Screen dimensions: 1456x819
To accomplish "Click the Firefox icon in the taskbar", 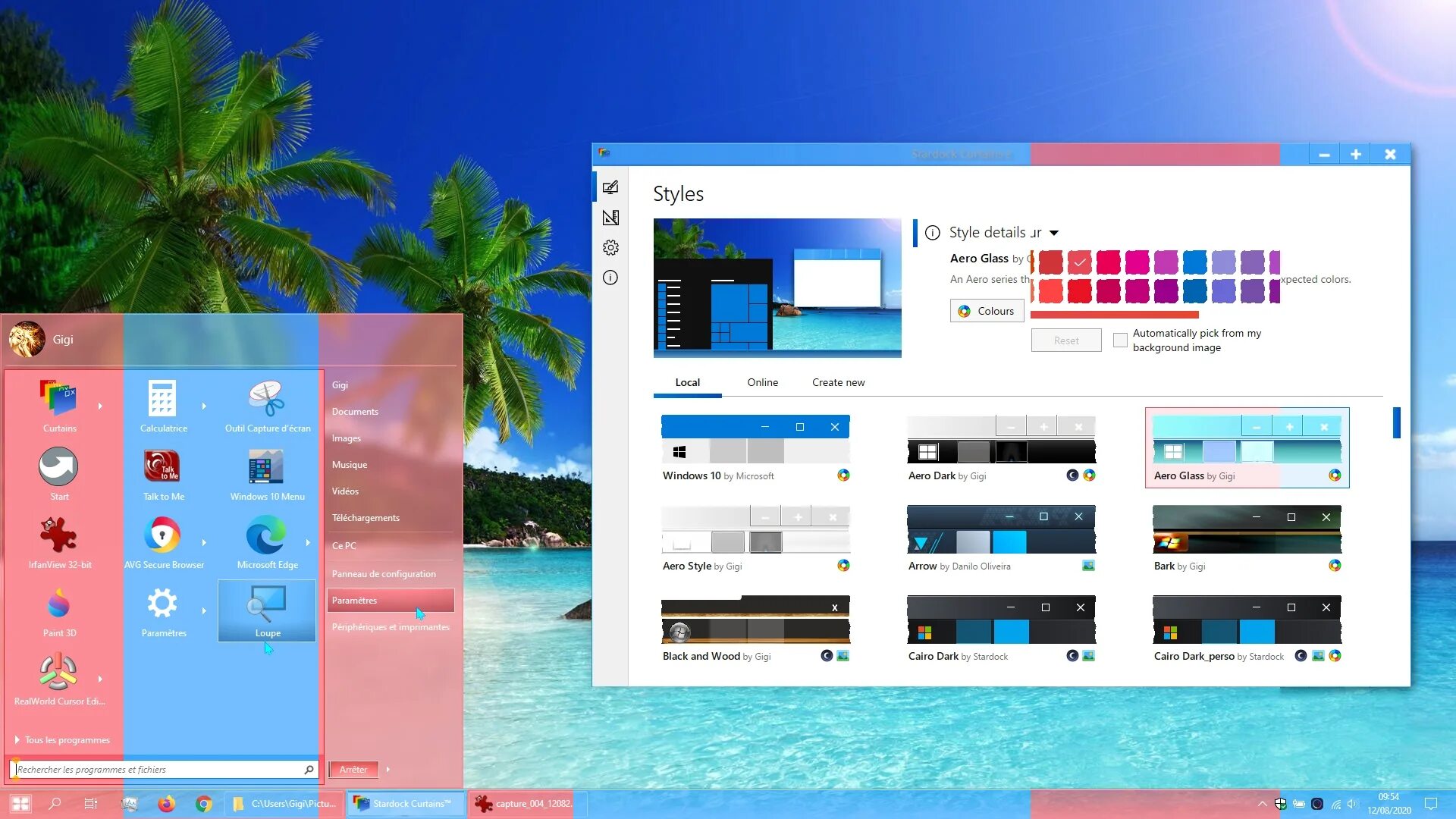I will (166, 804).
